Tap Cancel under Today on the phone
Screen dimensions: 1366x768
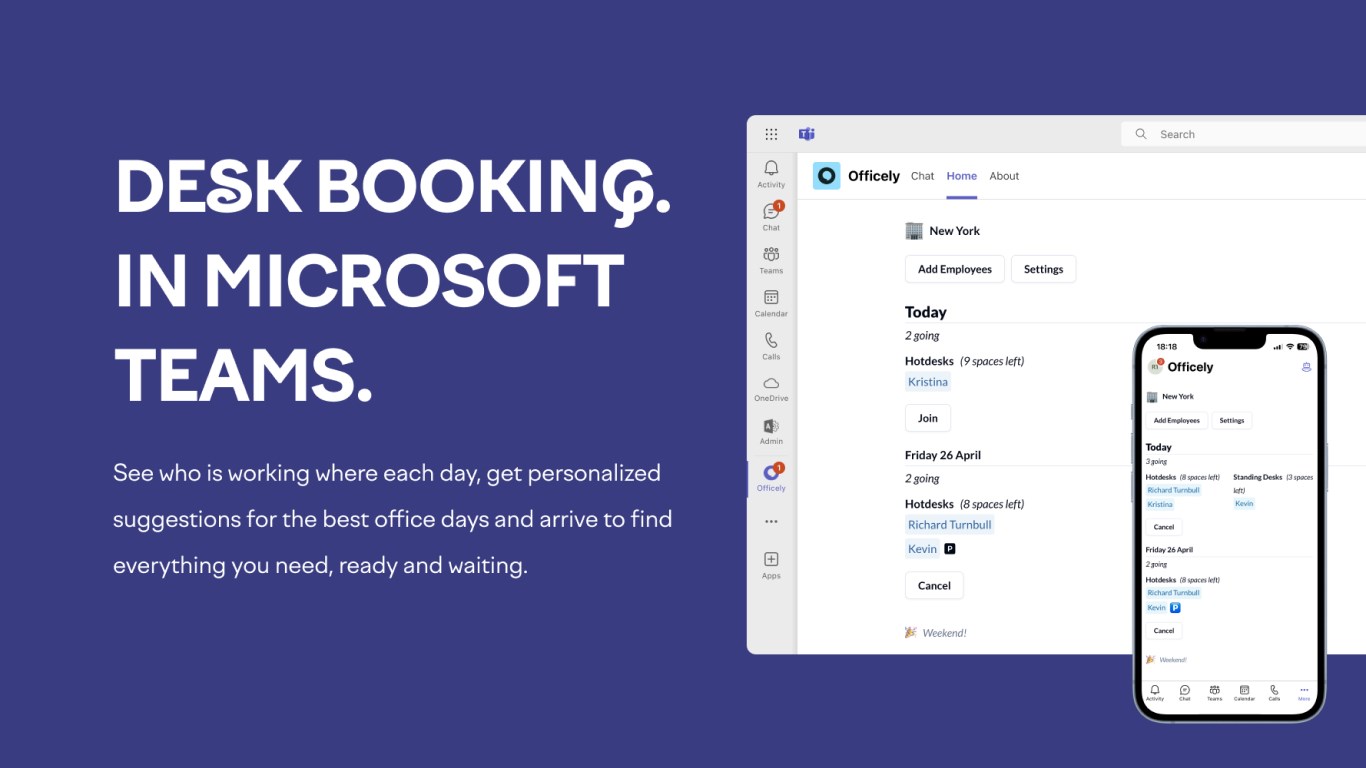[1164, 527]
